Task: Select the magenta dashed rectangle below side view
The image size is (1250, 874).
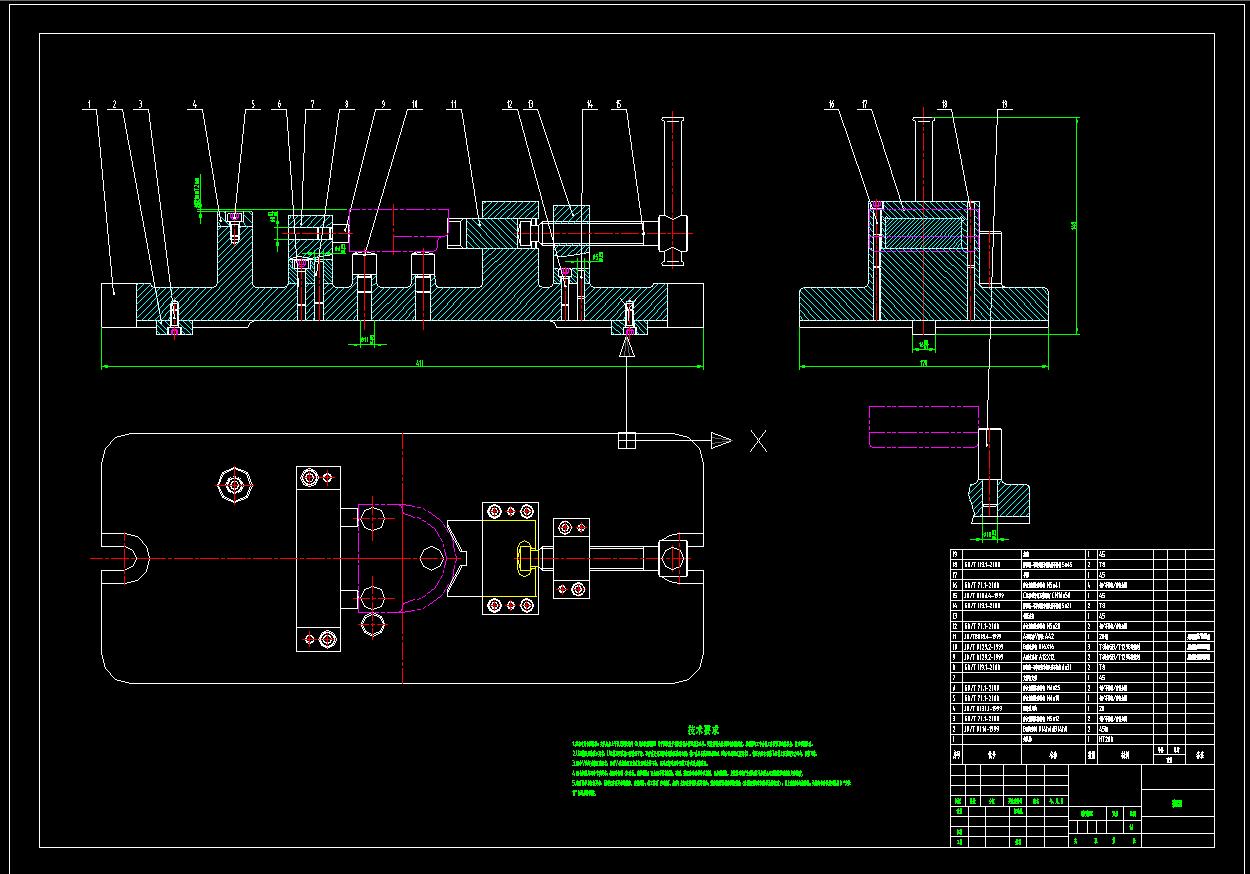Action: (924, 426)
